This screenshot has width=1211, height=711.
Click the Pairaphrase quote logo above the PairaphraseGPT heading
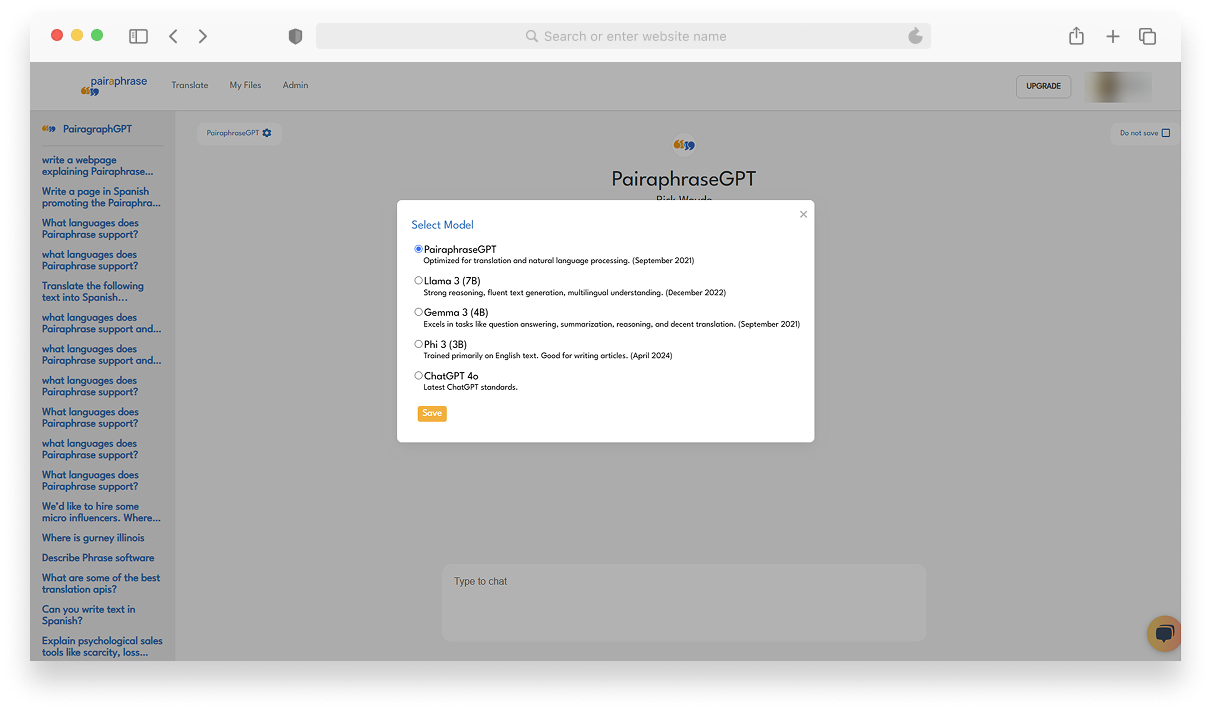684,145
